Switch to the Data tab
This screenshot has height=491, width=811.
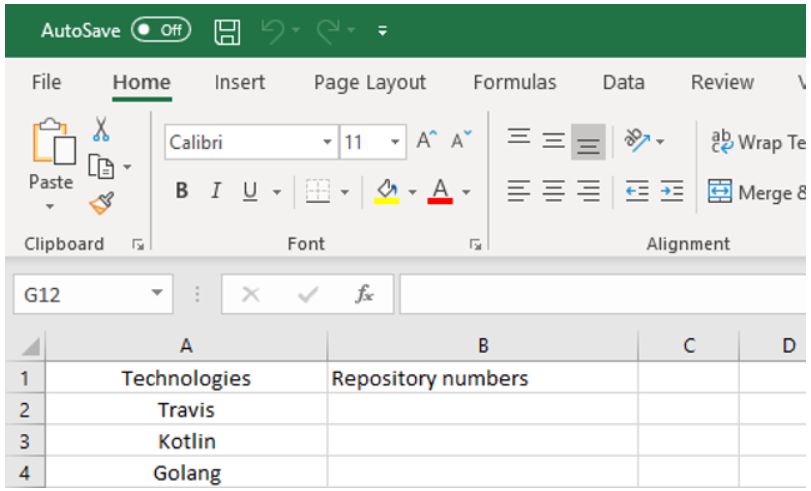tap(623, 82)
